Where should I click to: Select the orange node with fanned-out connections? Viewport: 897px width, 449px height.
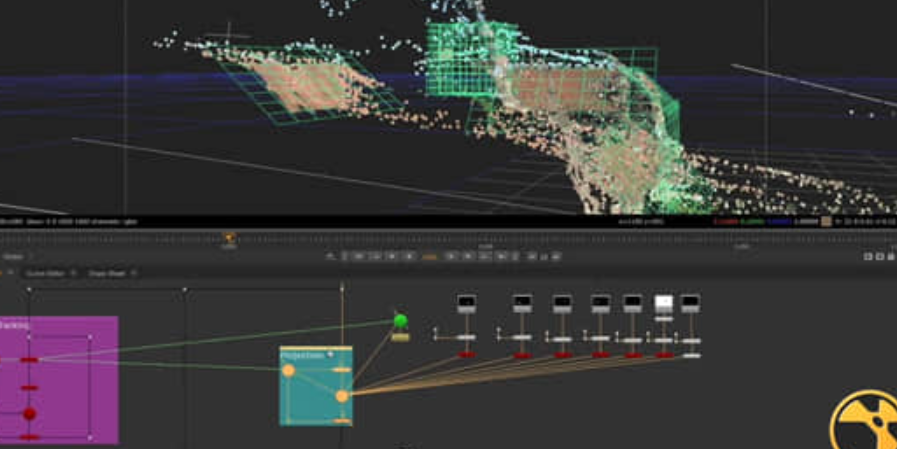[342, 396]
